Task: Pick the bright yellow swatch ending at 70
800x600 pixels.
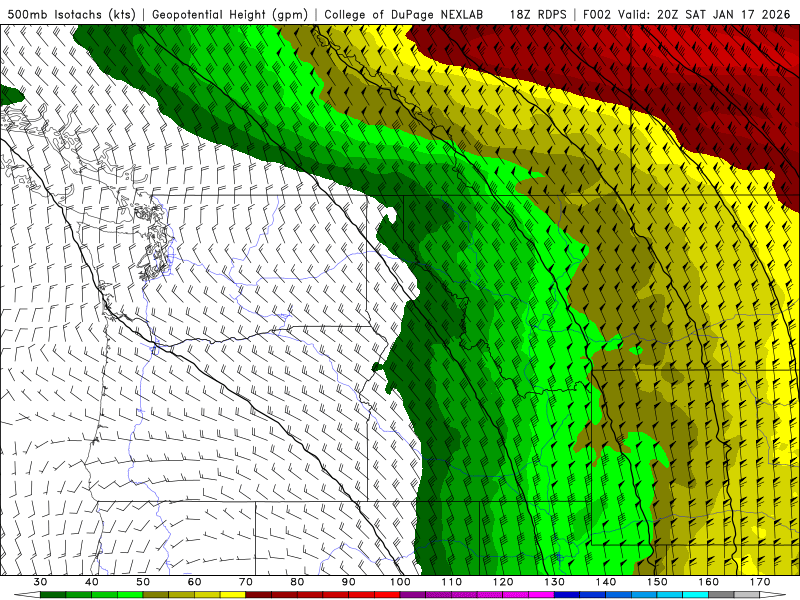Action: click(233, 595)
